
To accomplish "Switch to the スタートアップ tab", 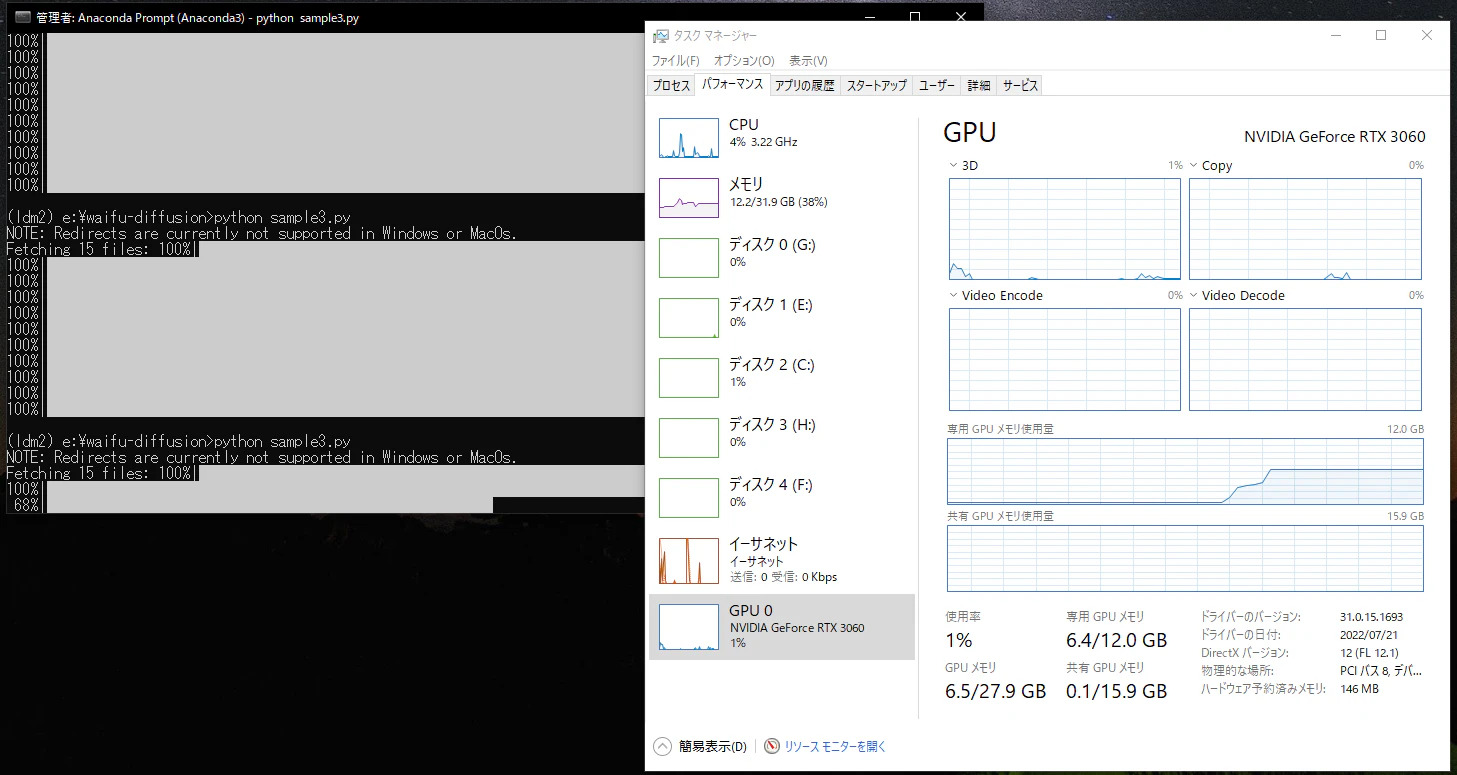I will click(877, 86).
